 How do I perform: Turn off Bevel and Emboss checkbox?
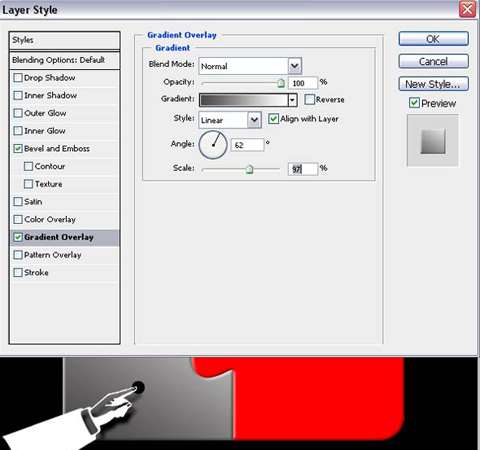pos(18,149)
